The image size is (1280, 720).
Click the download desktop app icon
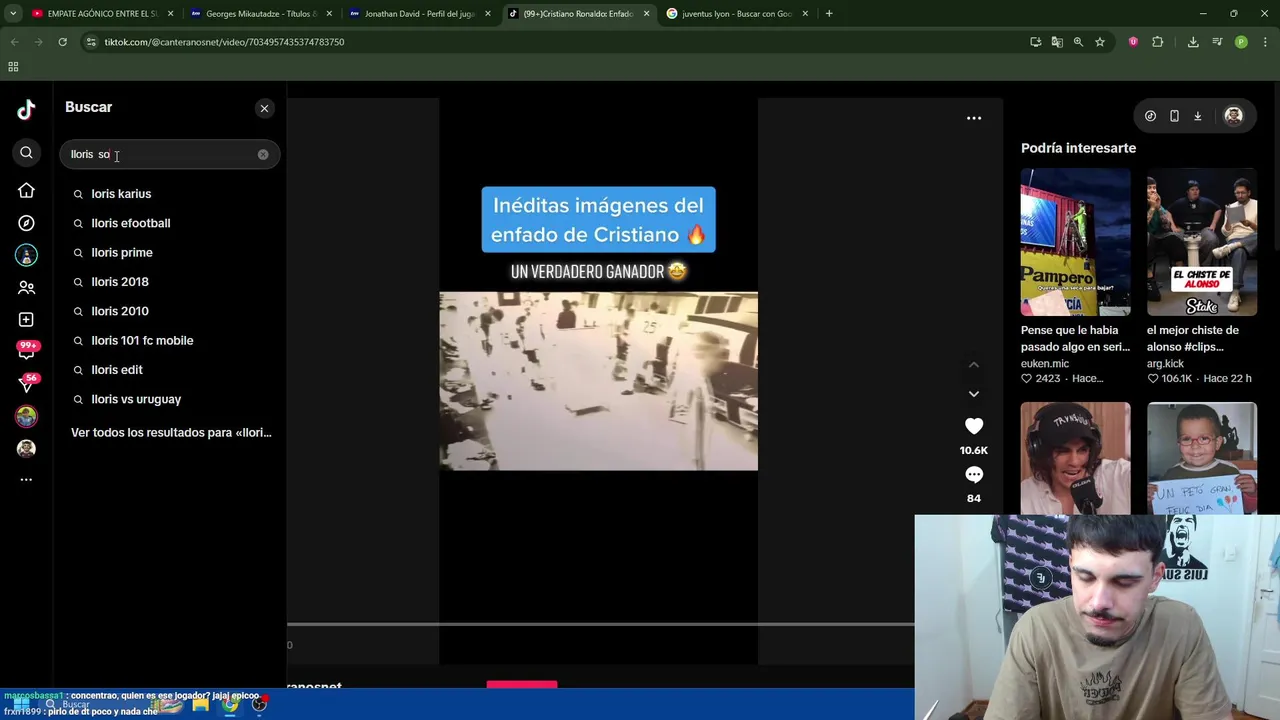click(1197, 116)
